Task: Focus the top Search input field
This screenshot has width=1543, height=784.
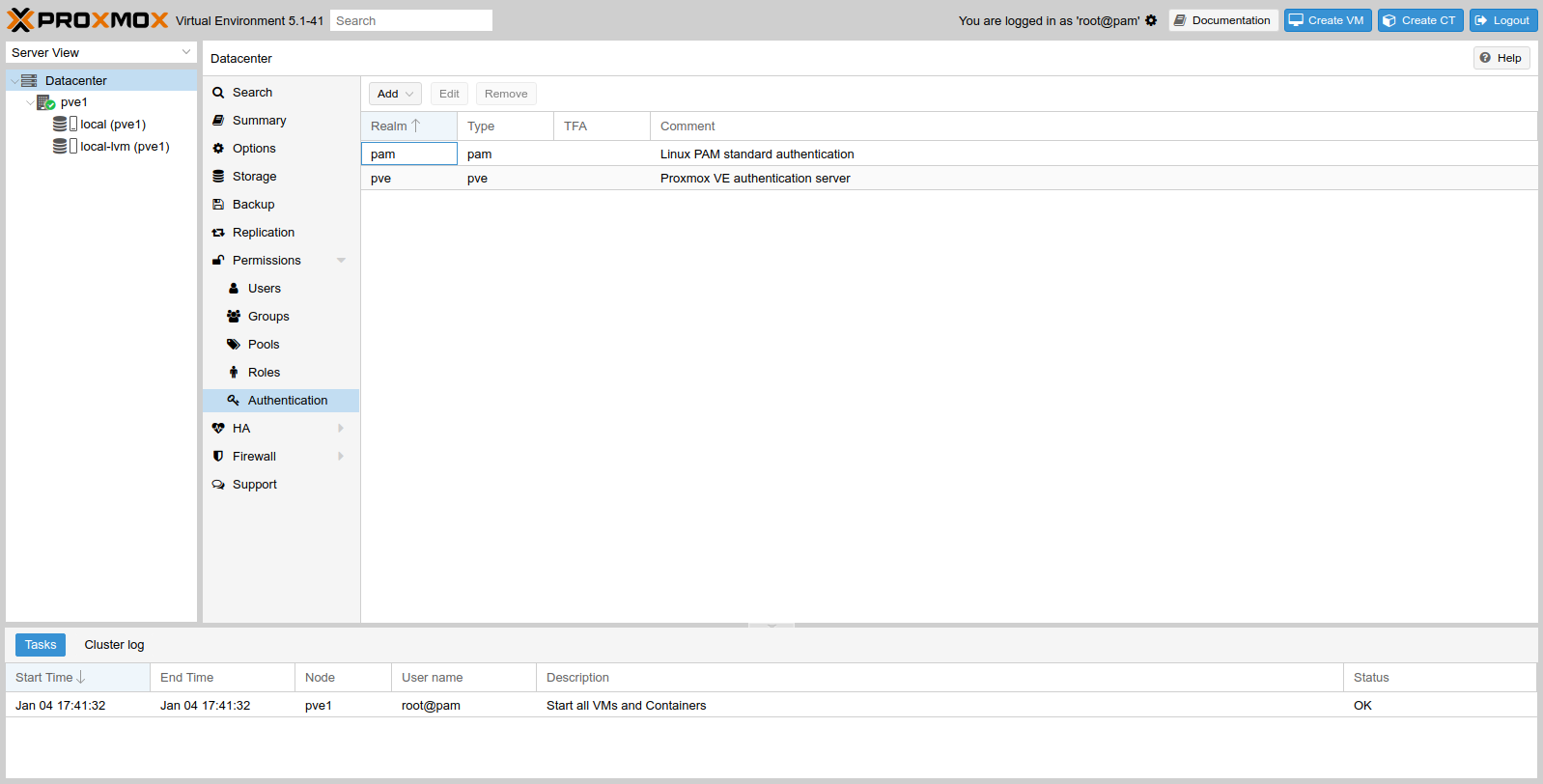Action: (411, 20)
